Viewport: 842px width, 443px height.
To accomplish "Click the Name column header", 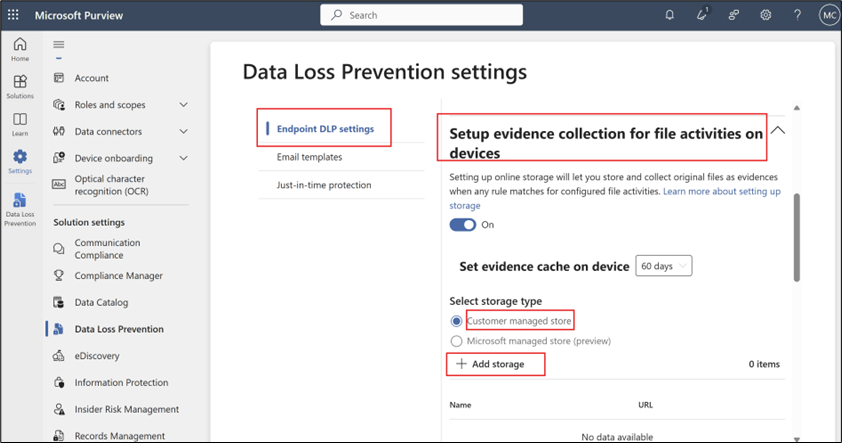I will click(460, 405).
